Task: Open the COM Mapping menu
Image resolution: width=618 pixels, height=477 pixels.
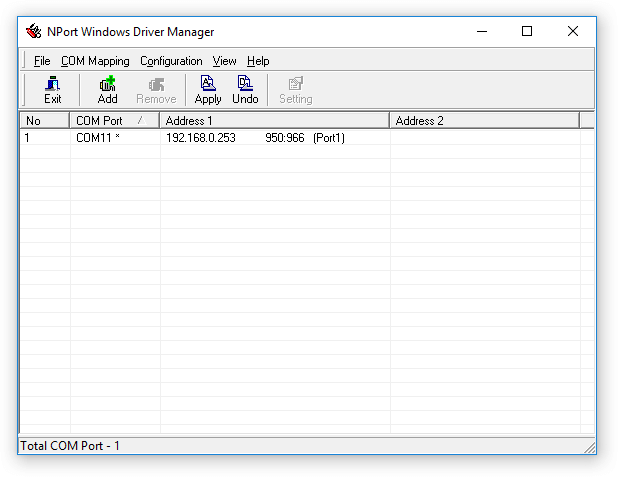Action: click(95, 61)
